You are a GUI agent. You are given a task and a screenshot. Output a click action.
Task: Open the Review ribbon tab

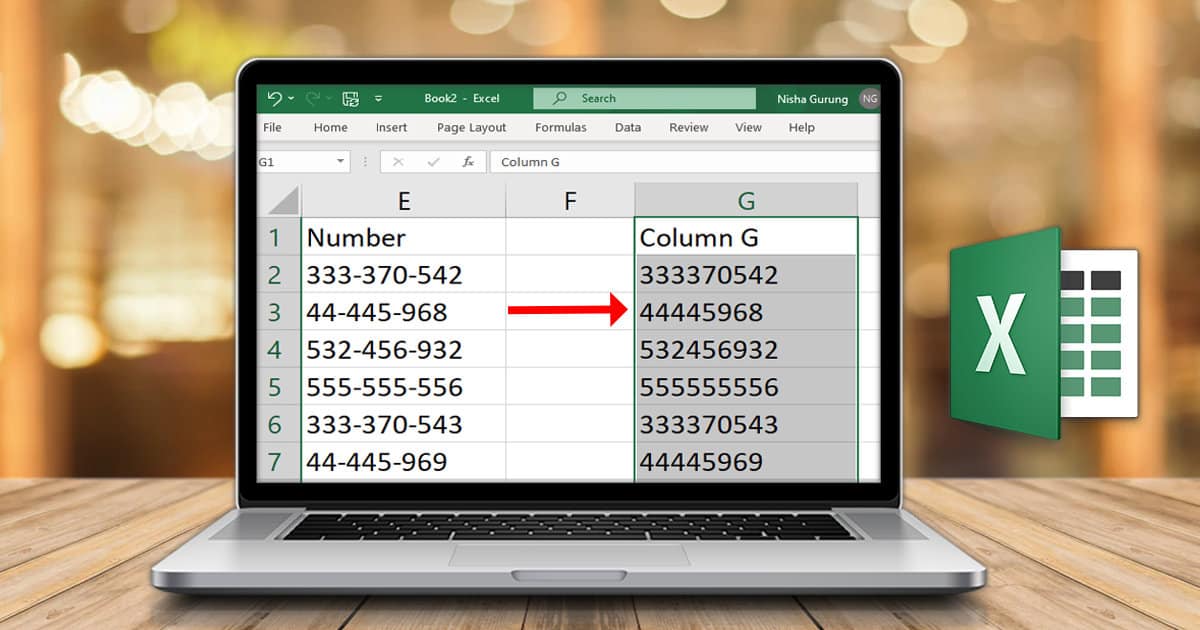689,127
